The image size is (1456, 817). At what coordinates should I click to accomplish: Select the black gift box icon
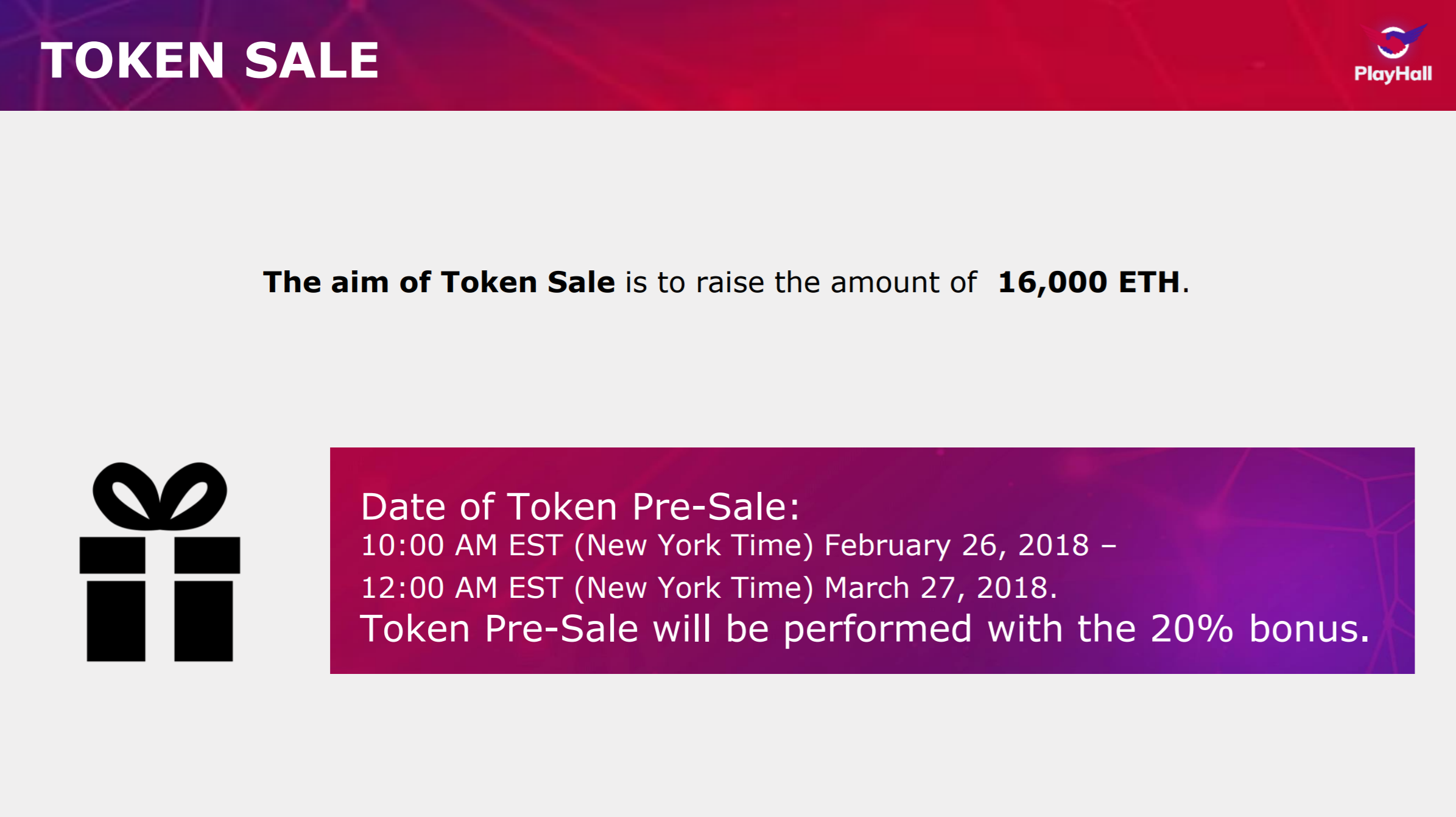pyautogui.click(x=160, y=562)
